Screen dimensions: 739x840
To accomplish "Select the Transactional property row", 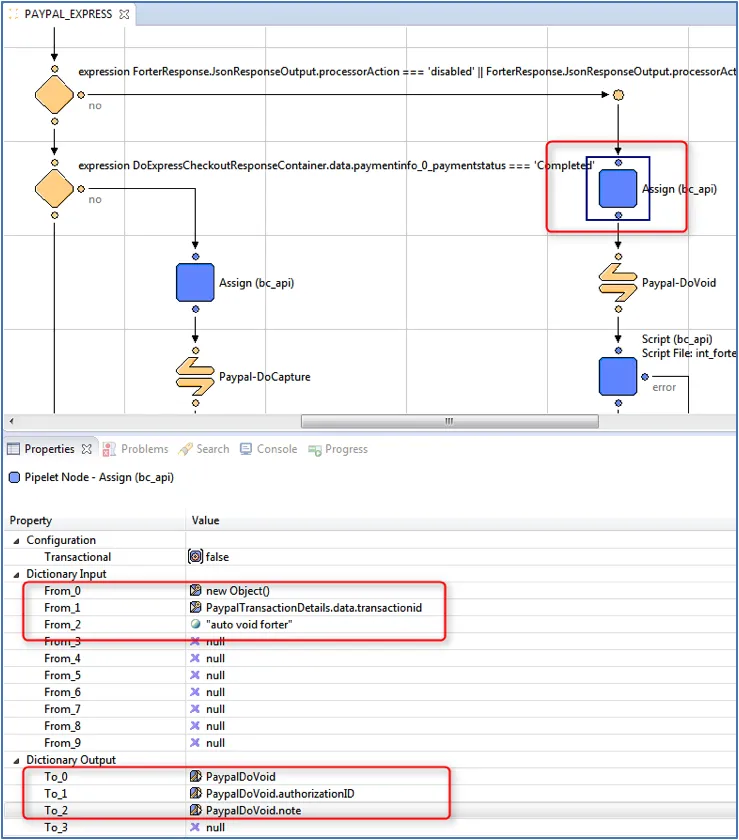I will click(x=370, y=557).
